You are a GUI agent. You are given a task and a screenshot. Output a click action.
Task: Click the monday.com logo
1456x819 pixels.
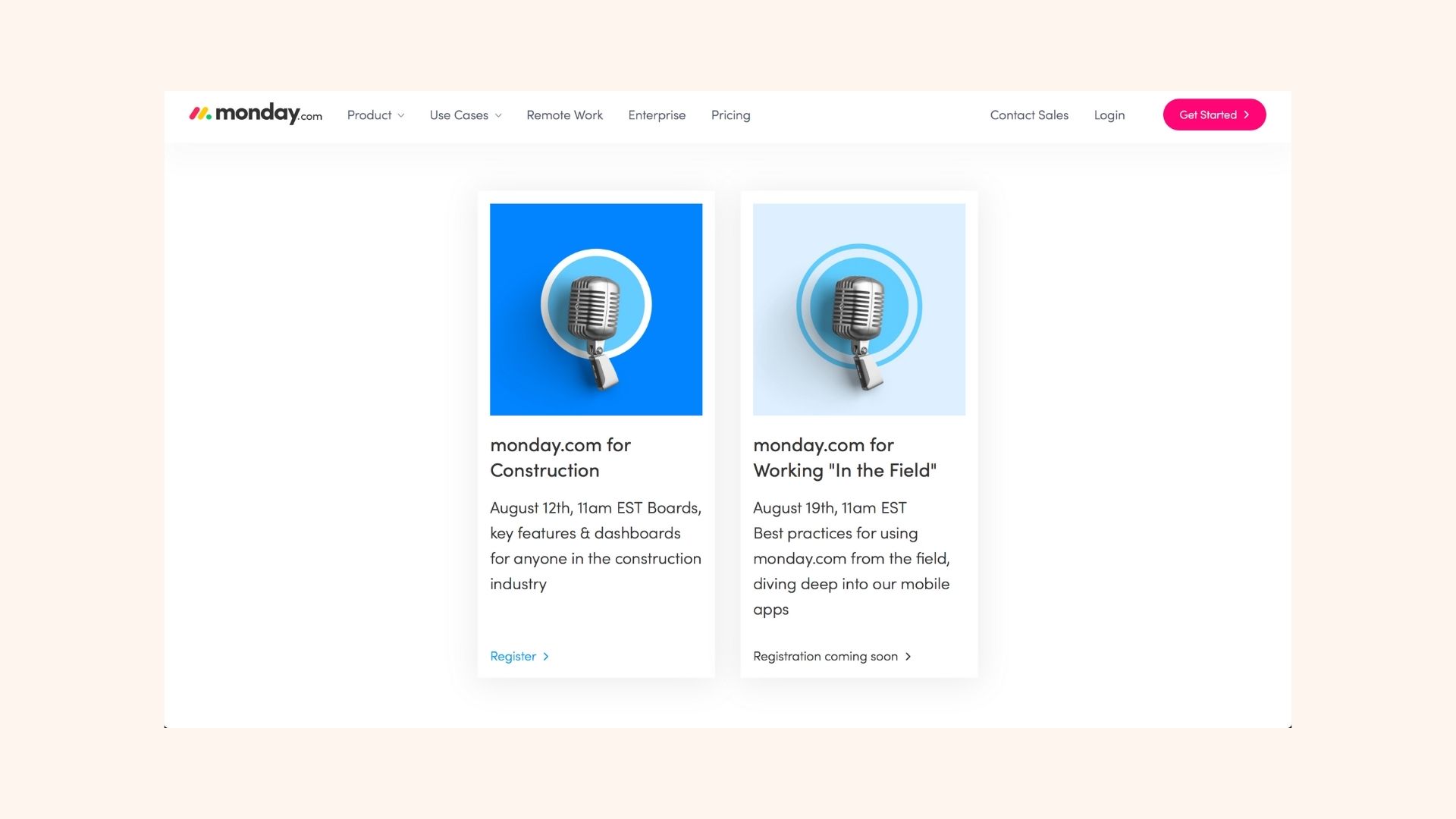pos(256,114)
